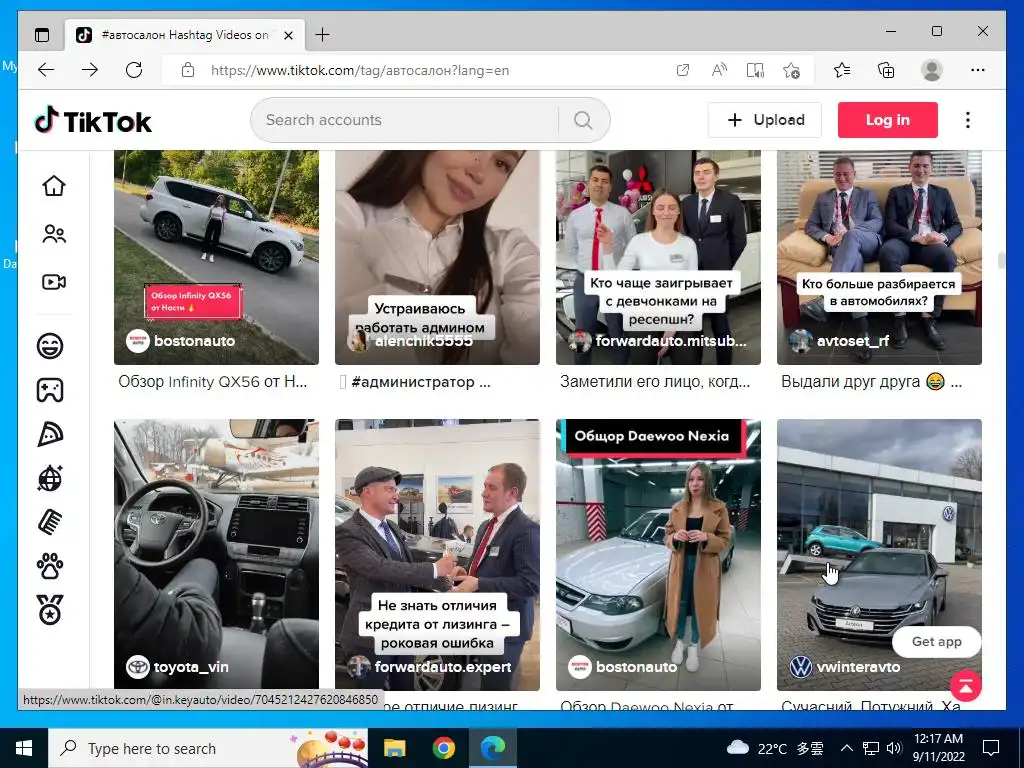
Task: Open the toyota_vin interior video thumbnail
Action: pos(216,554)
